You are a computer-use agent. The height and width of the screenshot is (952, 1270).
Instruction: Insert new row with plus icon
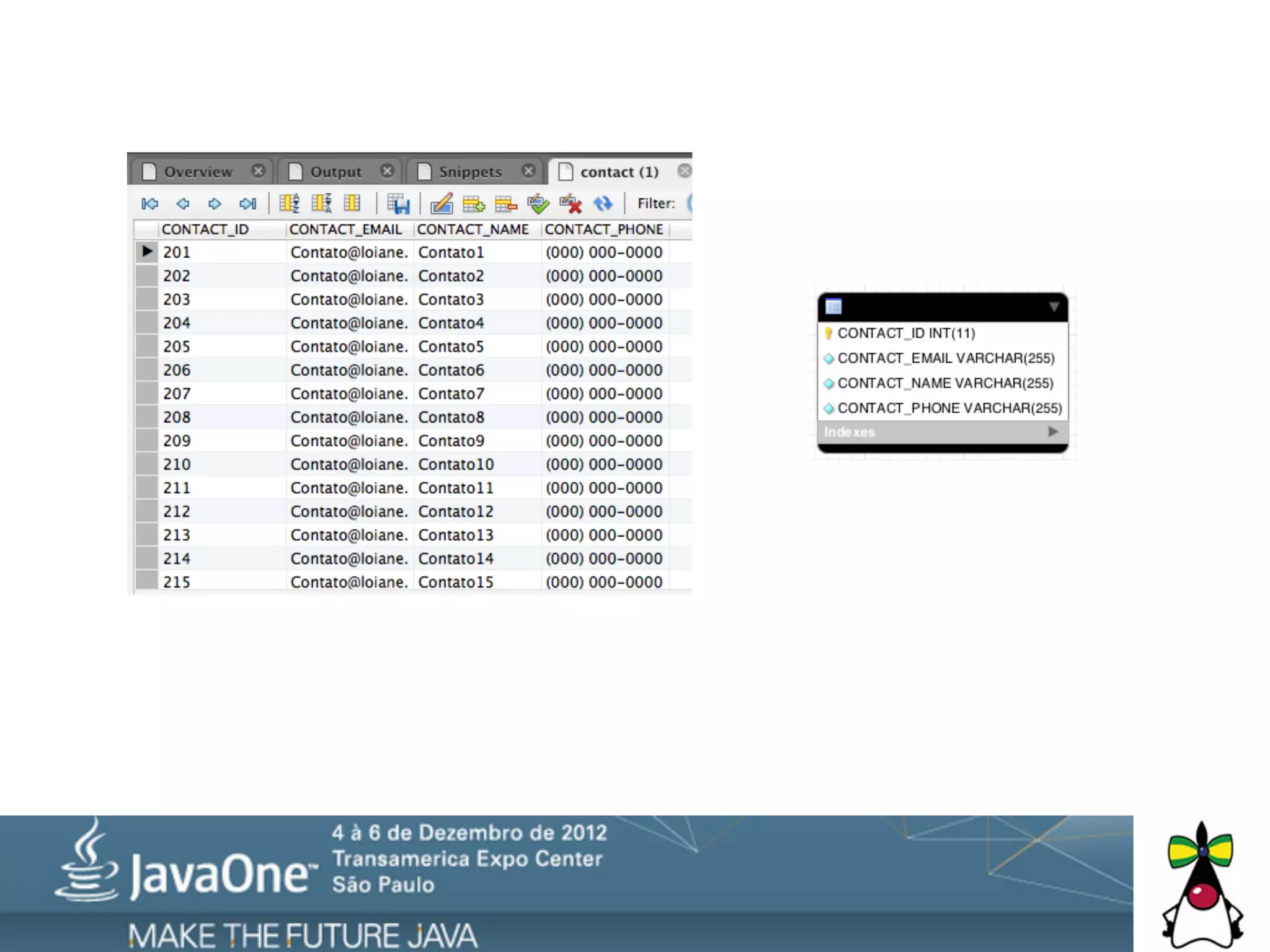(x=474, y=203)
